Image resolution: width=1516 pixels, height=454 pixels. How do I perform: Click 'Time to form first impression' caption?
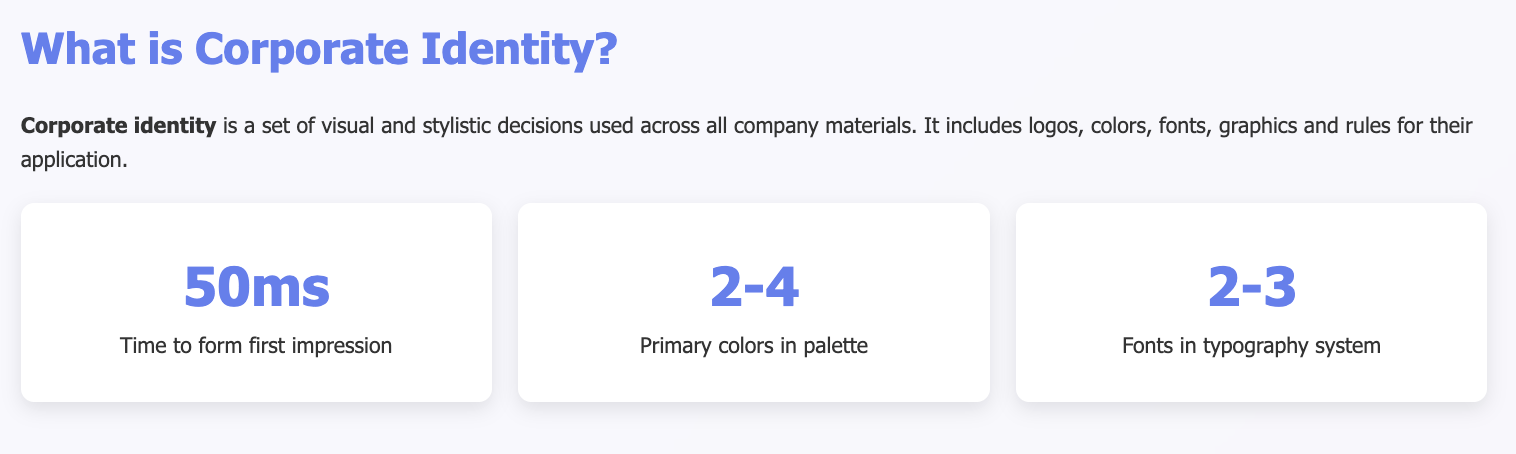[x=256, y=346]
